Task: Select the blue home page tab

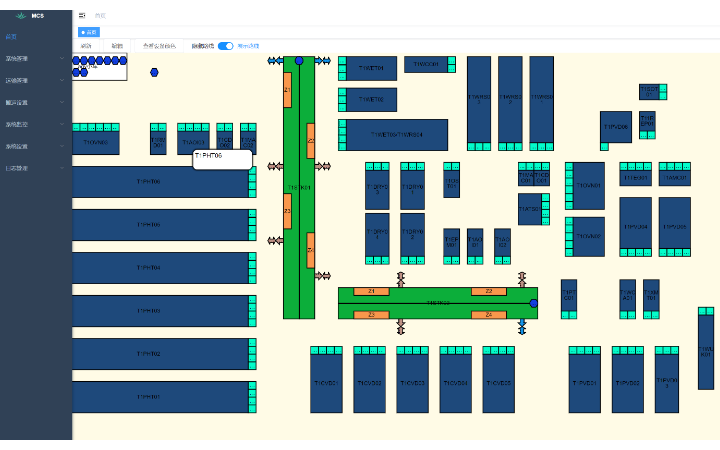Action: click(89, 32)
